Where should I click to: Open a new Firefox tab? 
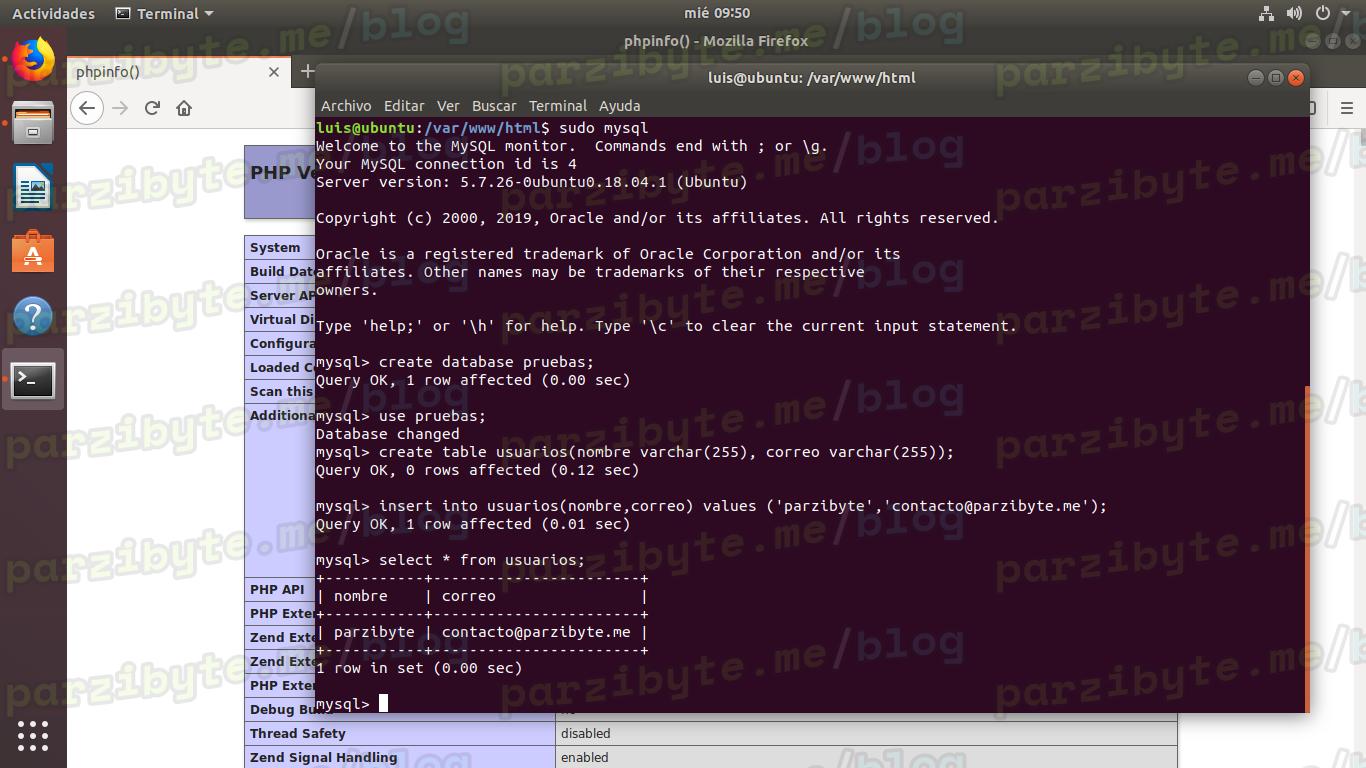pos(306,71)
